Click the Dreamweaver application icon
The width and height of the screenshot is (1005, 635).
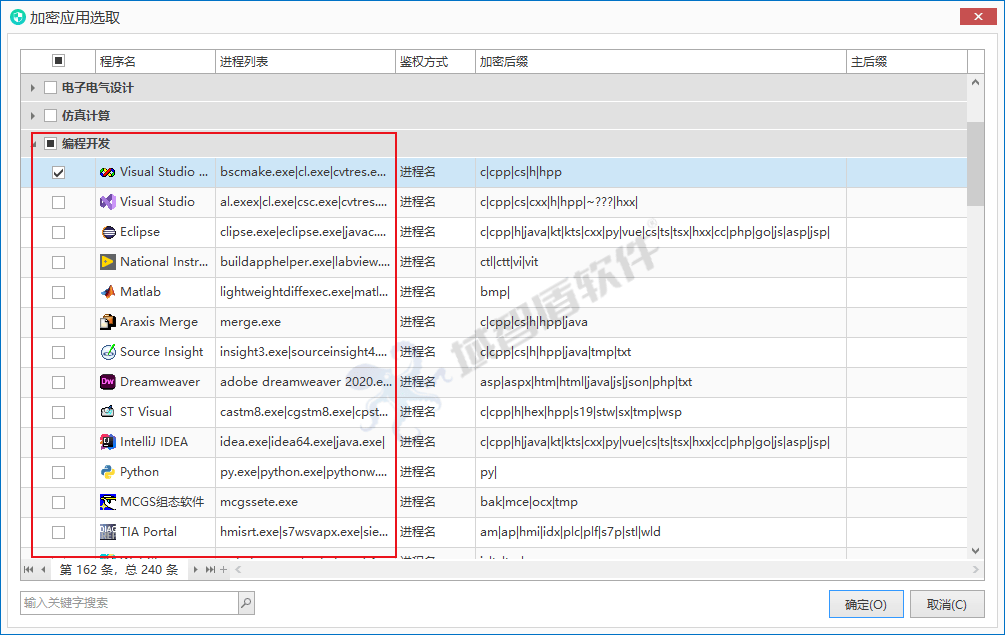pos(108,382)
